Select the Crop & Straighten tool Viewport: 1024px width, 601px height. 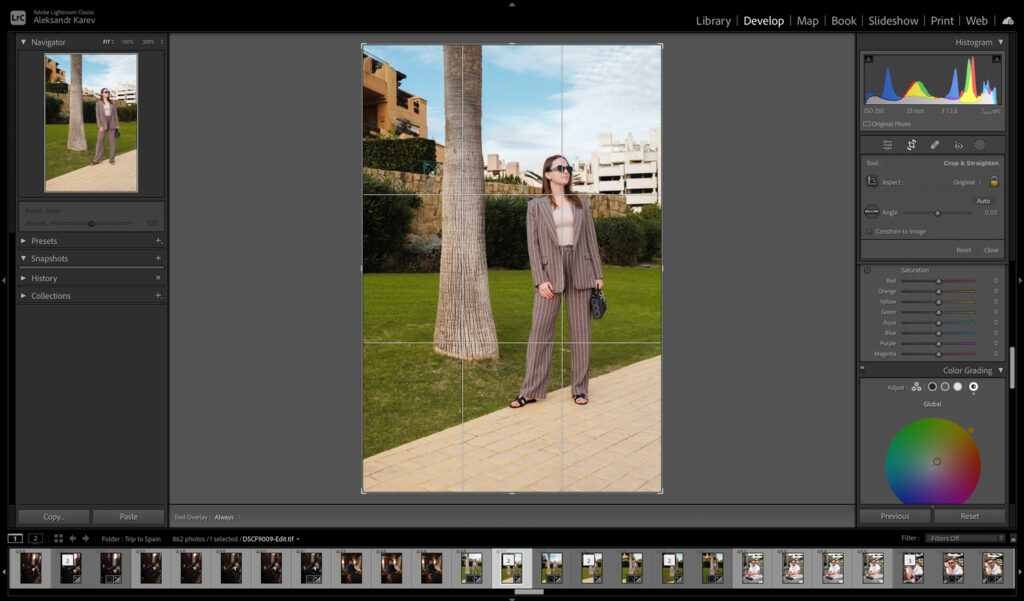[x=911, y=144]
